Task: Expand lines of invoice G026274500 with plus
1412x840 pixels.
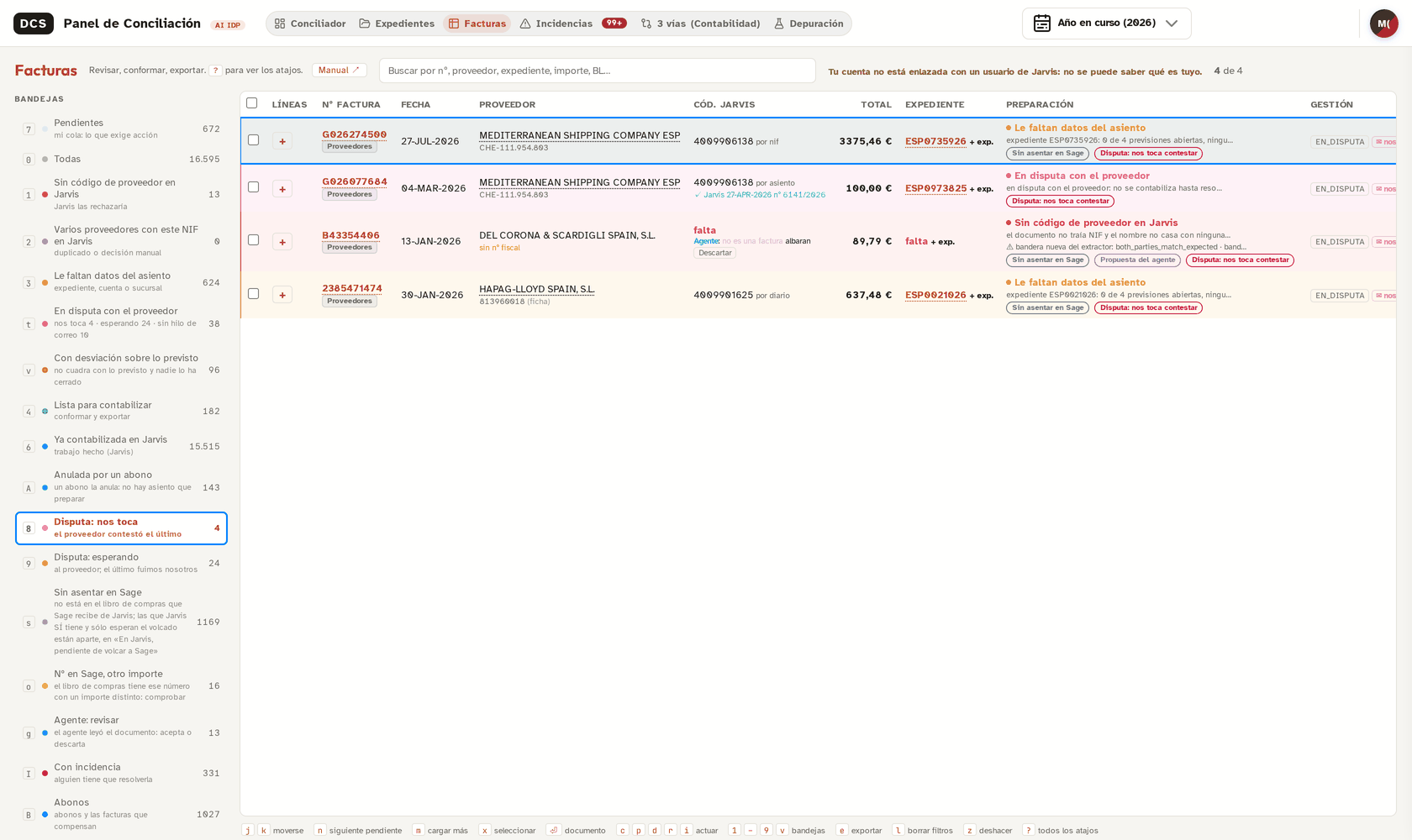Action: 282,142
